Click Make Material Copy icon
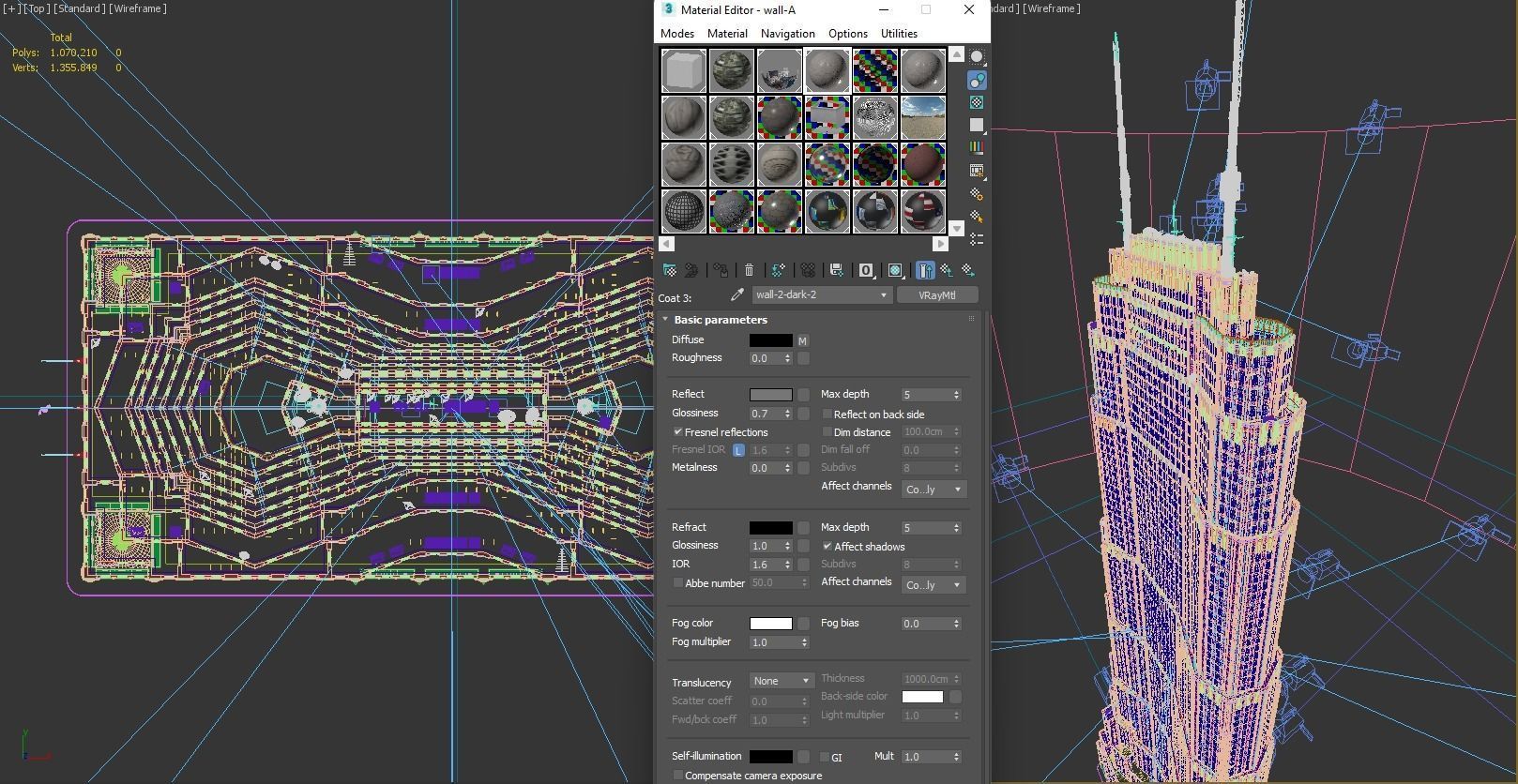1518x784 pixels. click(778, 270)
